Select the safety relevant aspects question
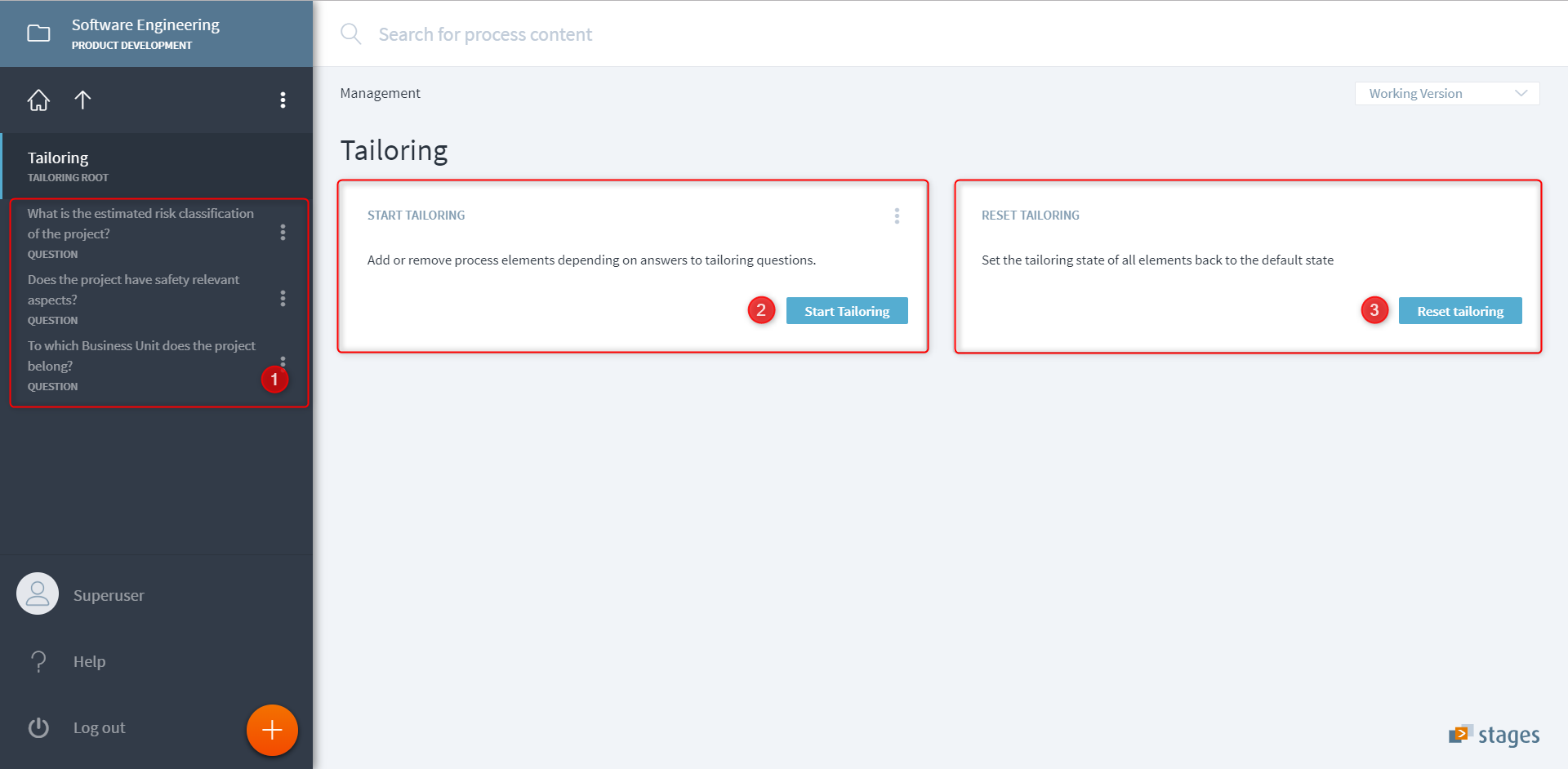This screenshot has height=769, width=1568. point(133,290)
